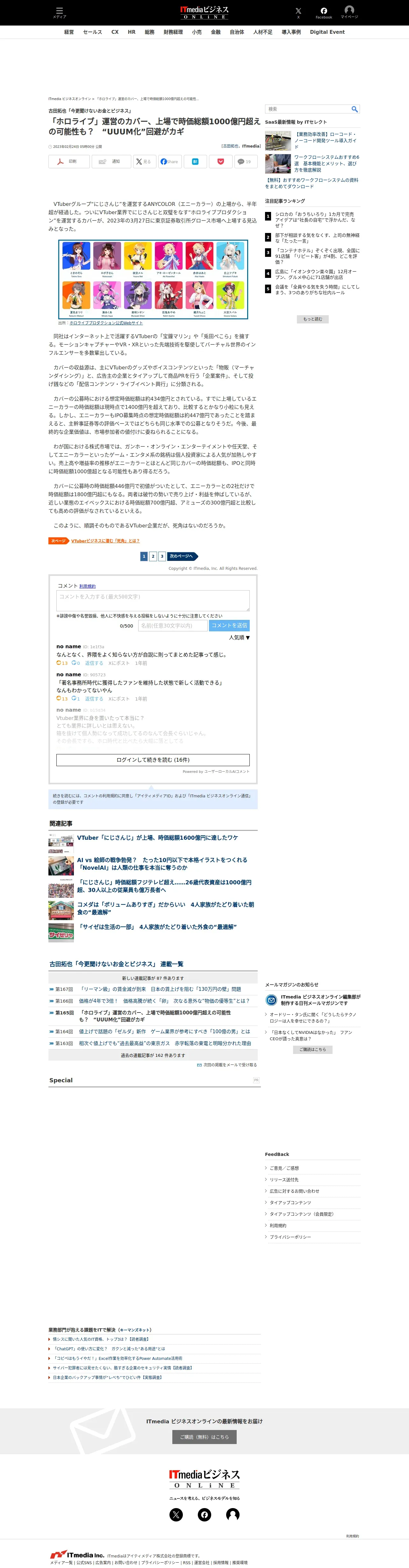
Task: Open the マイページ profile icon
Action: pyautogui.click(x=349, y=11)
